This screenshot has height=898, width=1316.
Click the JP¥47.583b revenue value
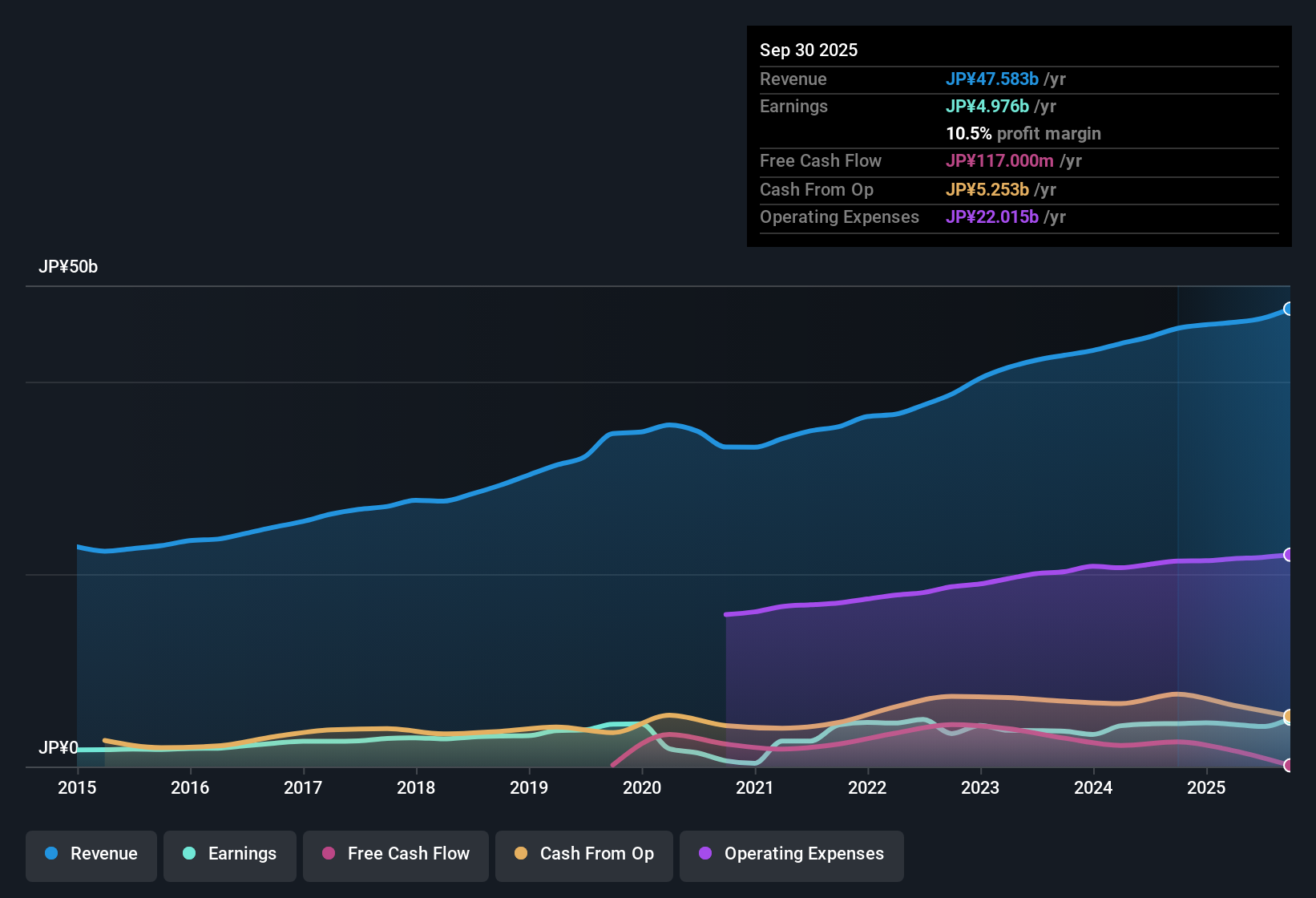993,79
